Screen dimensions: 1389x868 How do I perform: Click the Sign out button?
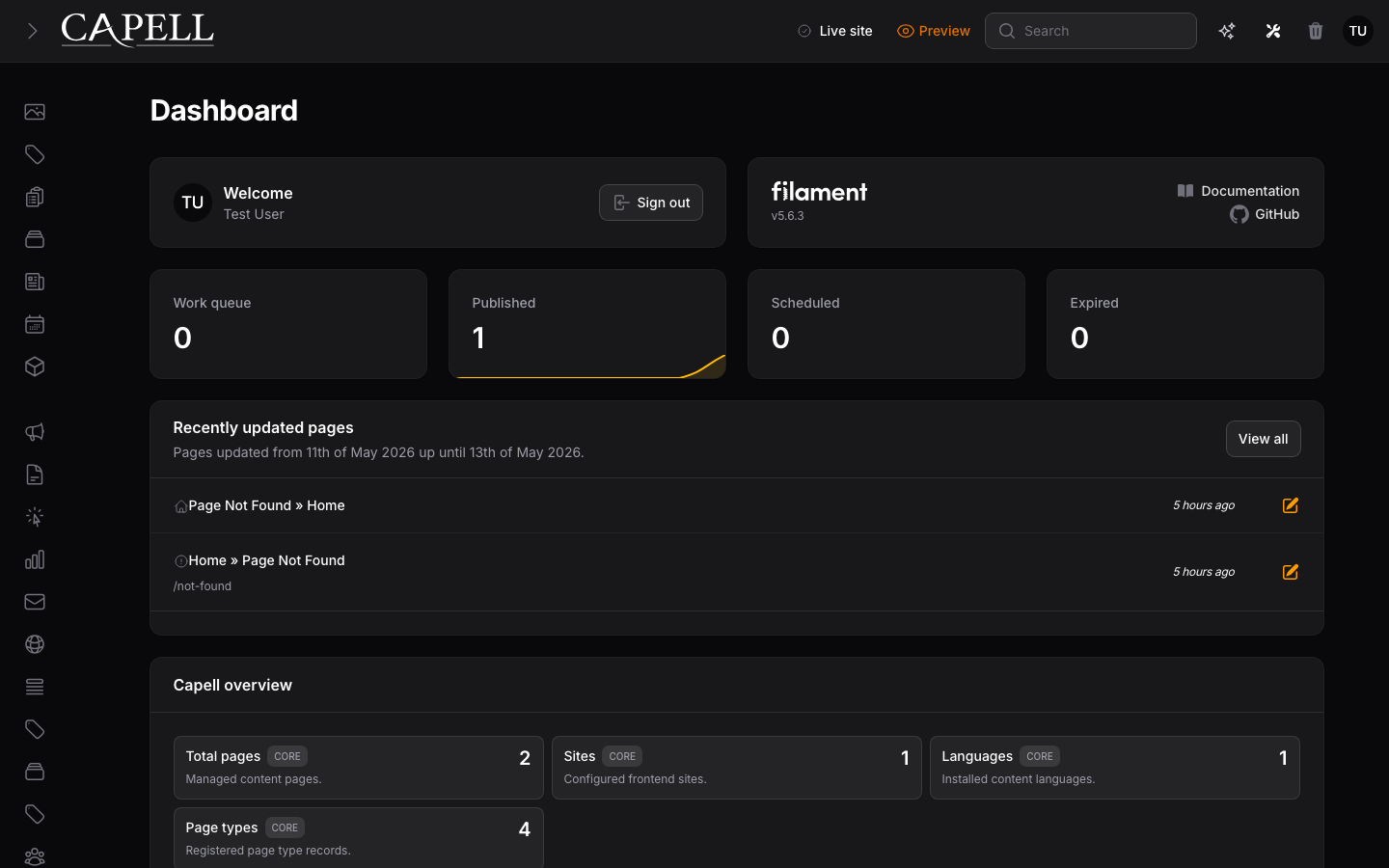pyautogui.click(x=651, y=203)
